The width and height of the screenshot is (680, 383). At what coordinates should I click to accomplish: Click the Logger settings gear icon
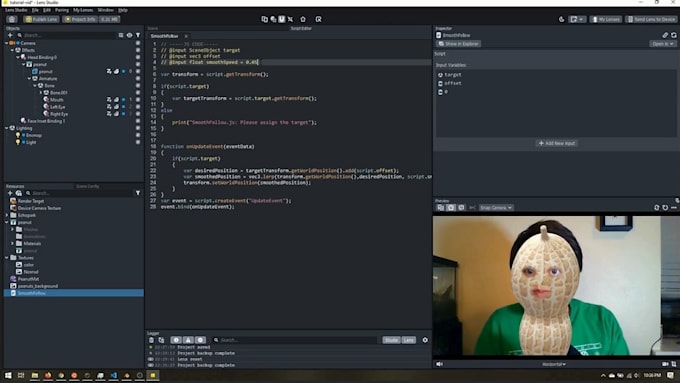[x=425, y=340]
